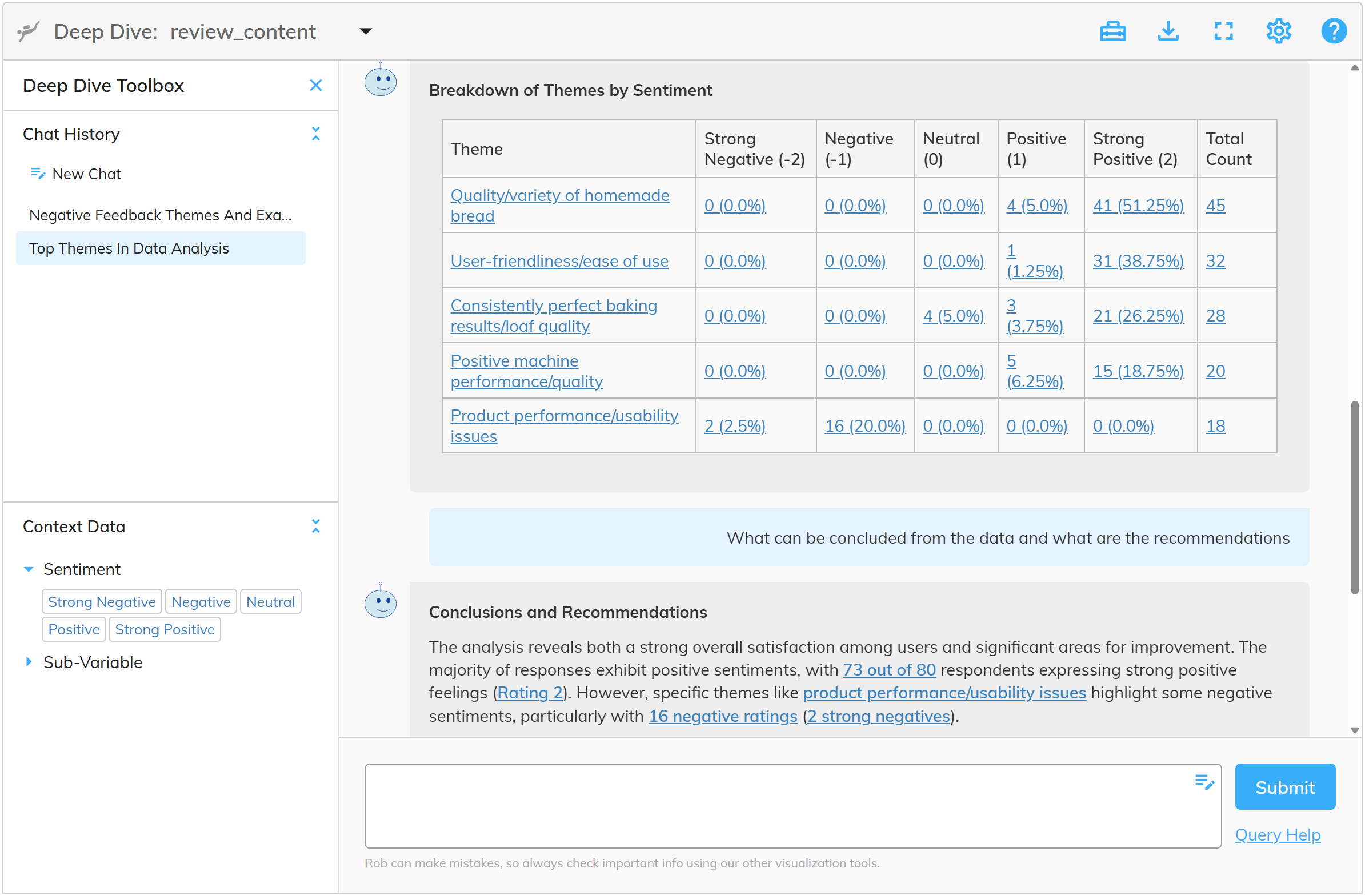The height and width of the screenshot is (896, 1365).
Task: Collapse the Sentiment section in Context Data
Action: coord(29,569)
